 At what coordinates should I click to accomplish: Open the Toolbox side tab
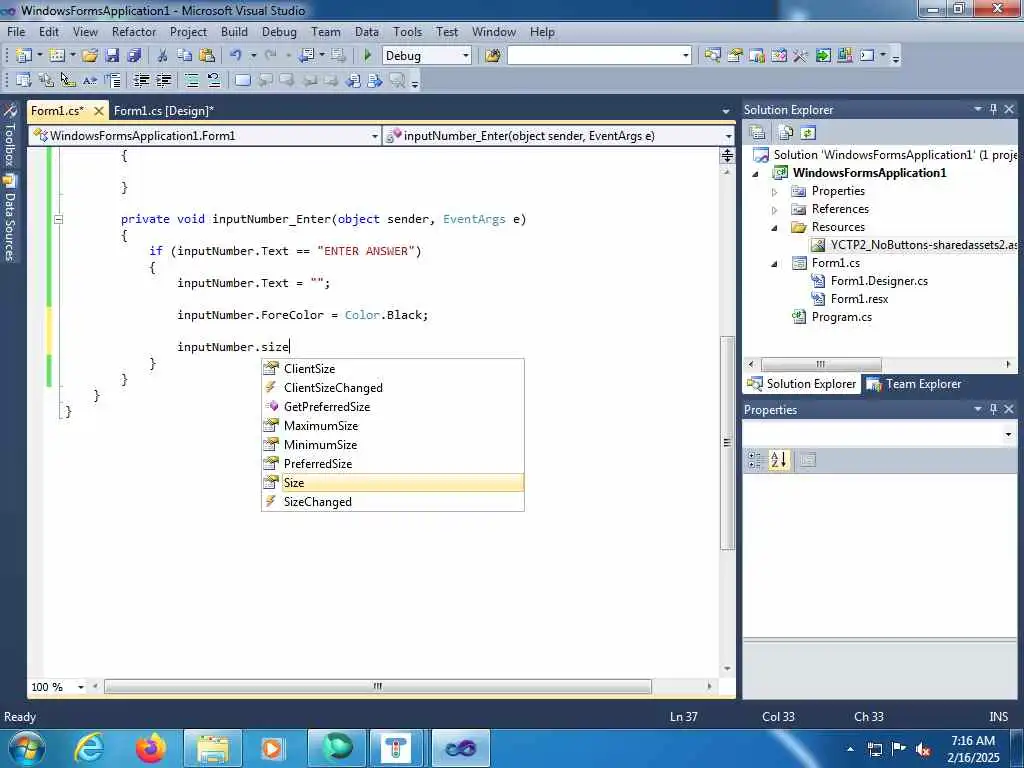tap(9, 135)
